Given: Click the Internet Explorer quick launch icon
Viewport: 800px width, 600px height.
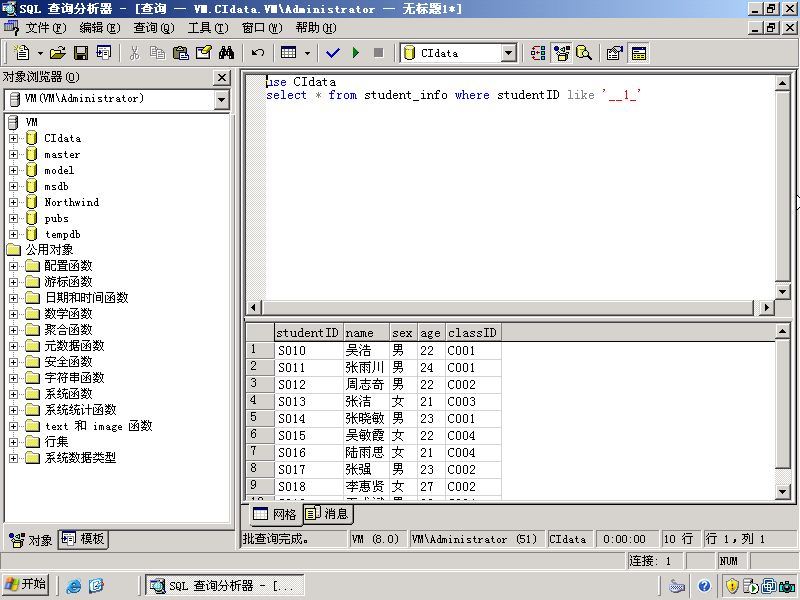Looking at the screenshot, I should tap(74, 586).
